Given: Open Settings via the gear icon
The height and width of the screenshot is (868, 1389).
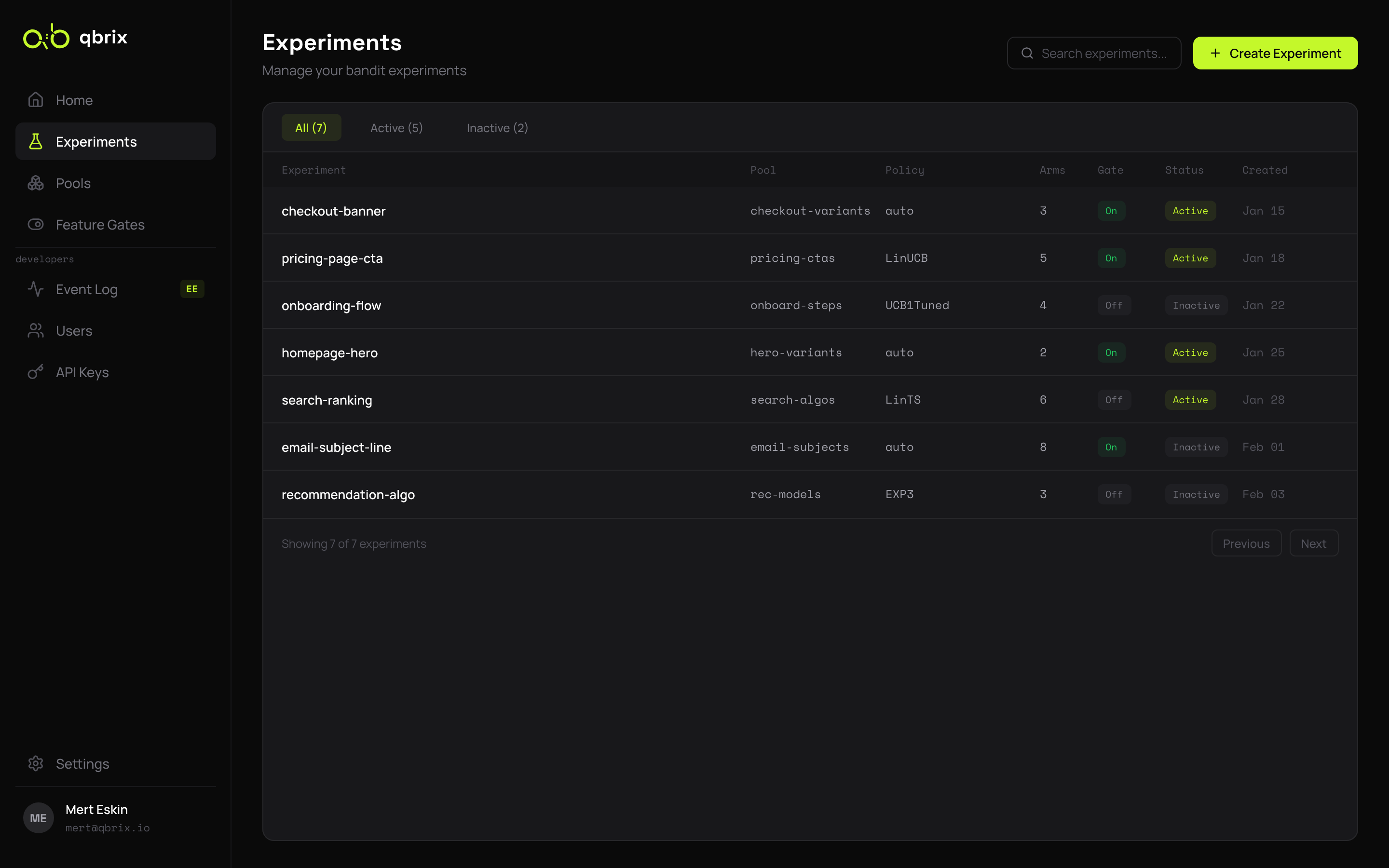Looking at the screenshot, I should click(36, 763).
